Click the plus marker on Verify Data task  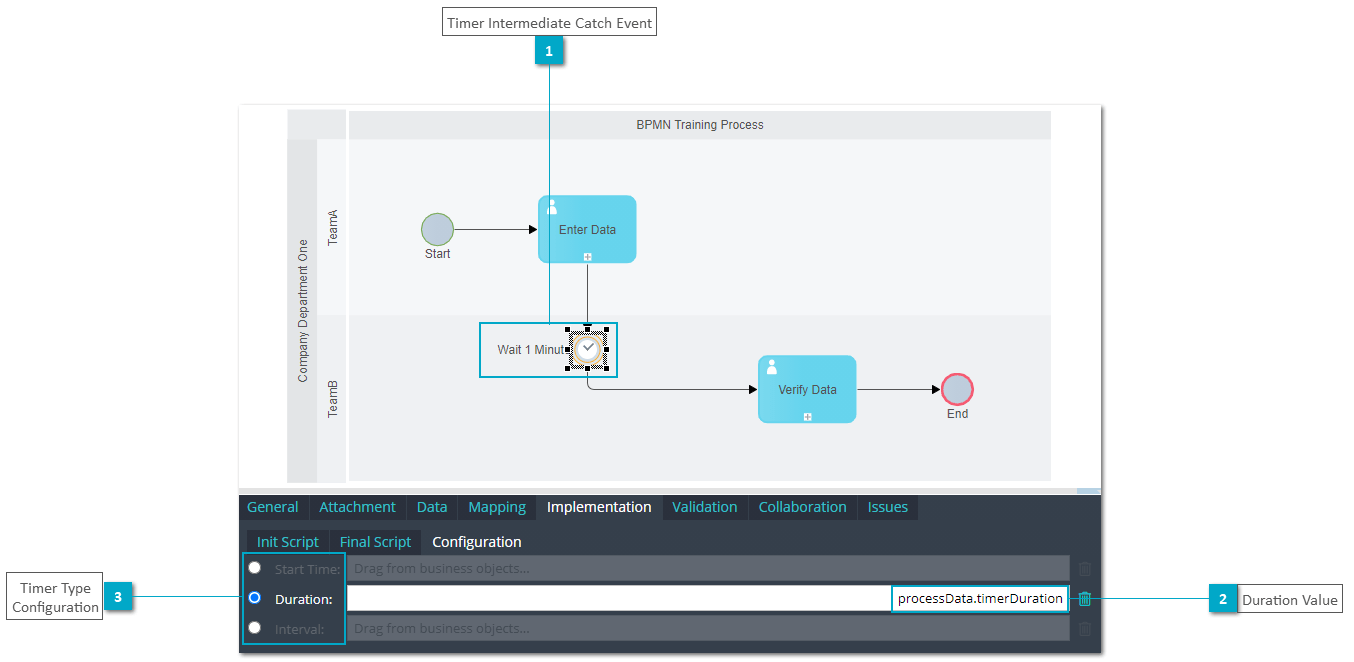[807, 416]
